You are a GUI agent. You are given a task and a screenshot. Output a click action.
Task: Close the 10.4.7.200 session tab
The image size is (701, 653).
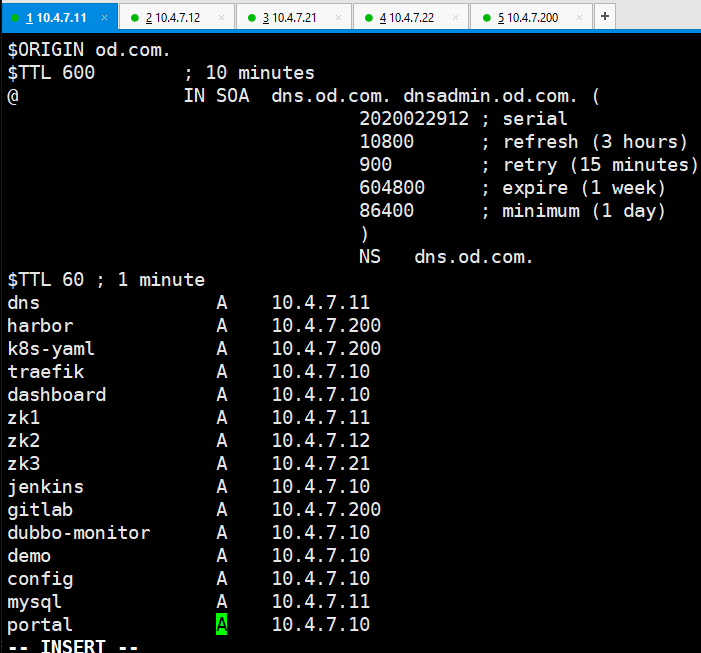click(x=581, y=18)
